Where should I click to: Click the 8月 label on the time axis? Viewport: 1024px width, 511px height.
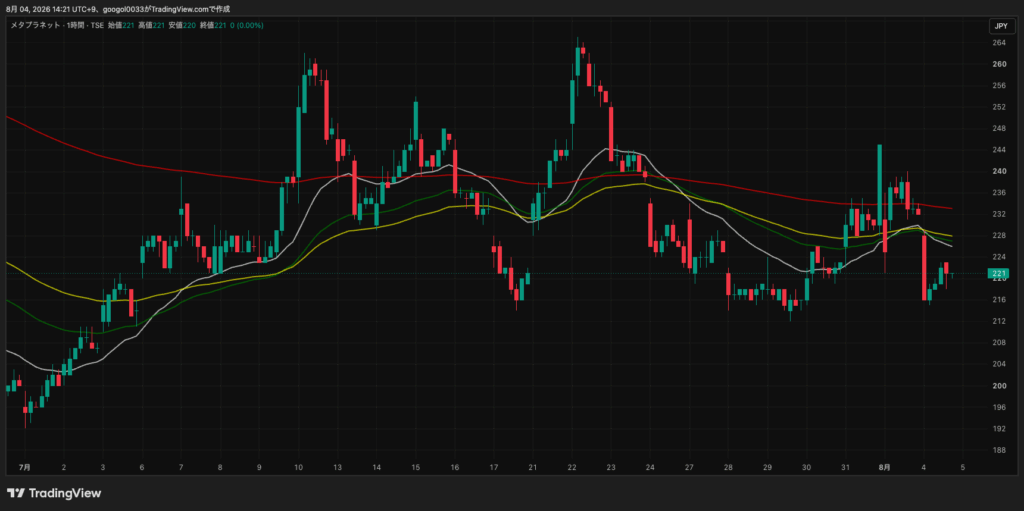point(885,468)
